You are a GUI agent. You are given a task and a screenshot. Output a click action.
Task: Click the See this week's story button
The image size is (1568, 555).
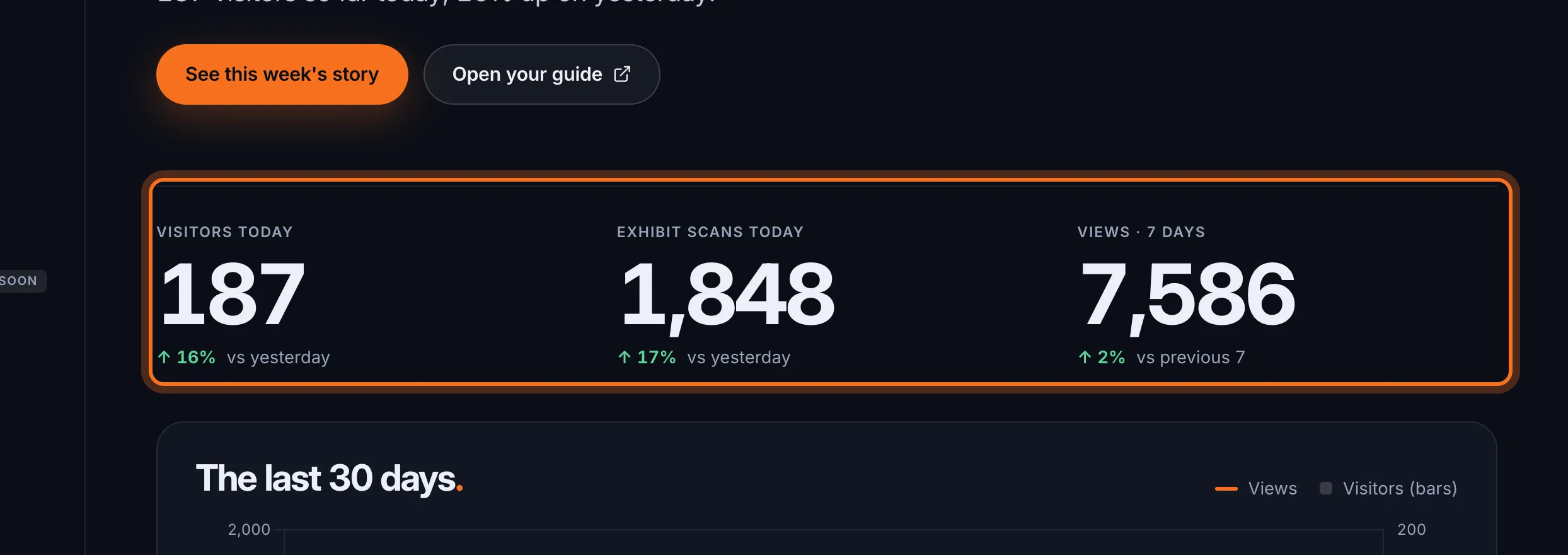[x=282, y=74]
